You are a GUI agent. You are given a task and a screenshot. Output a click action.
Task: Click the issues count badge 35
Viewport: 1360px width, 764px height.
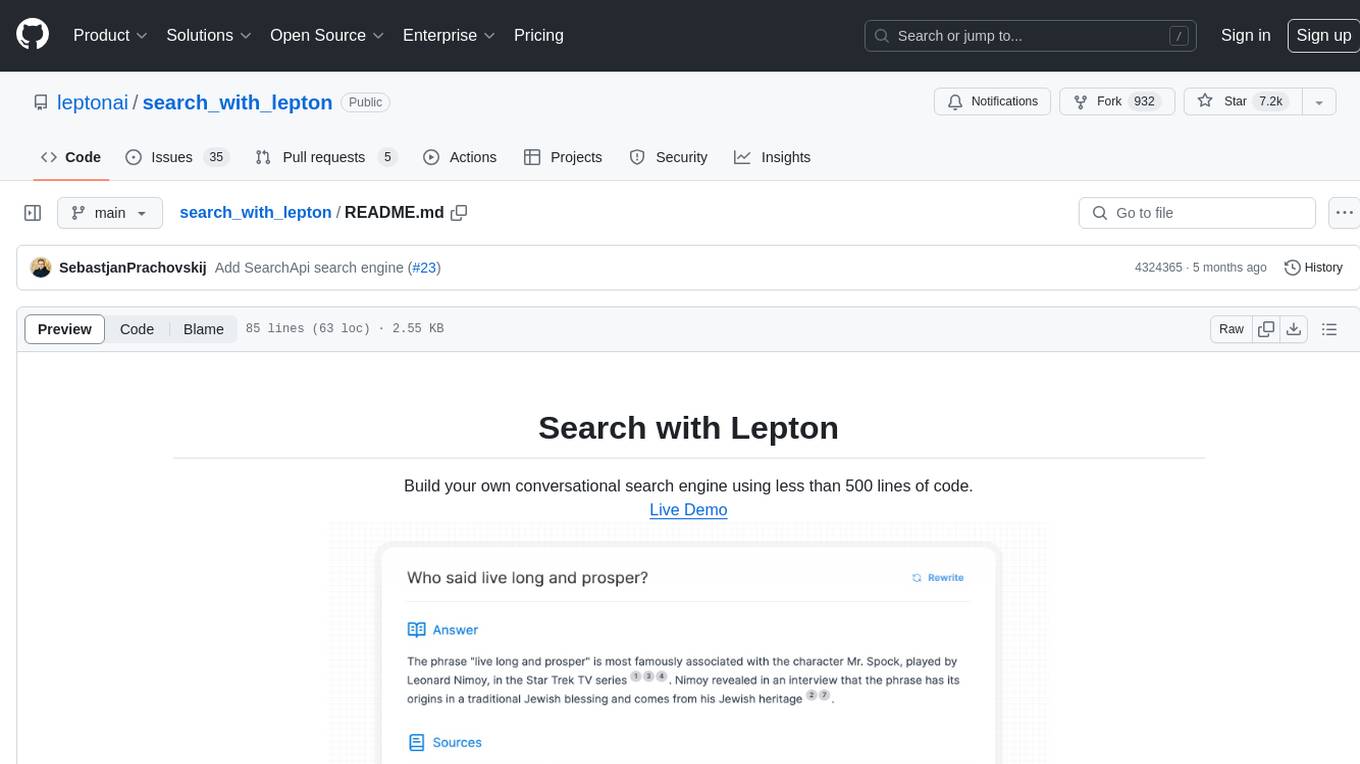tap(215, 157)
